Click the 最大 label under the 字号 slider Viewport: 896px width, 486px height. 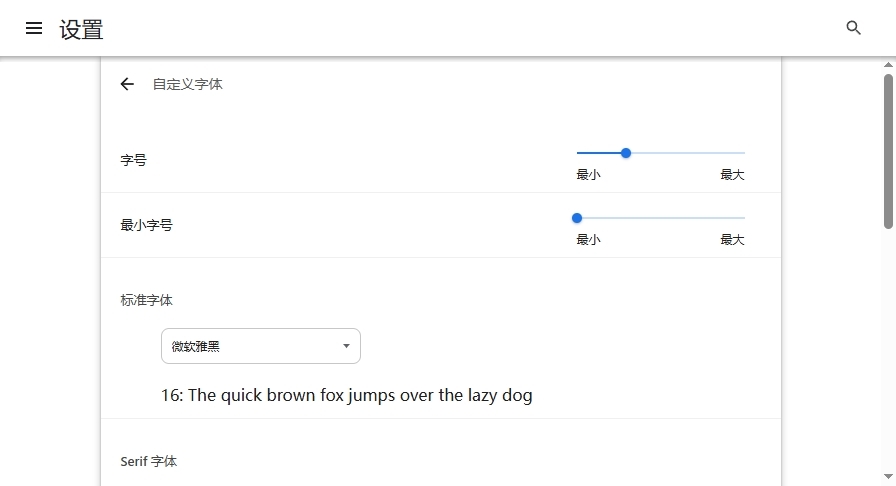(x=732, y=175)
